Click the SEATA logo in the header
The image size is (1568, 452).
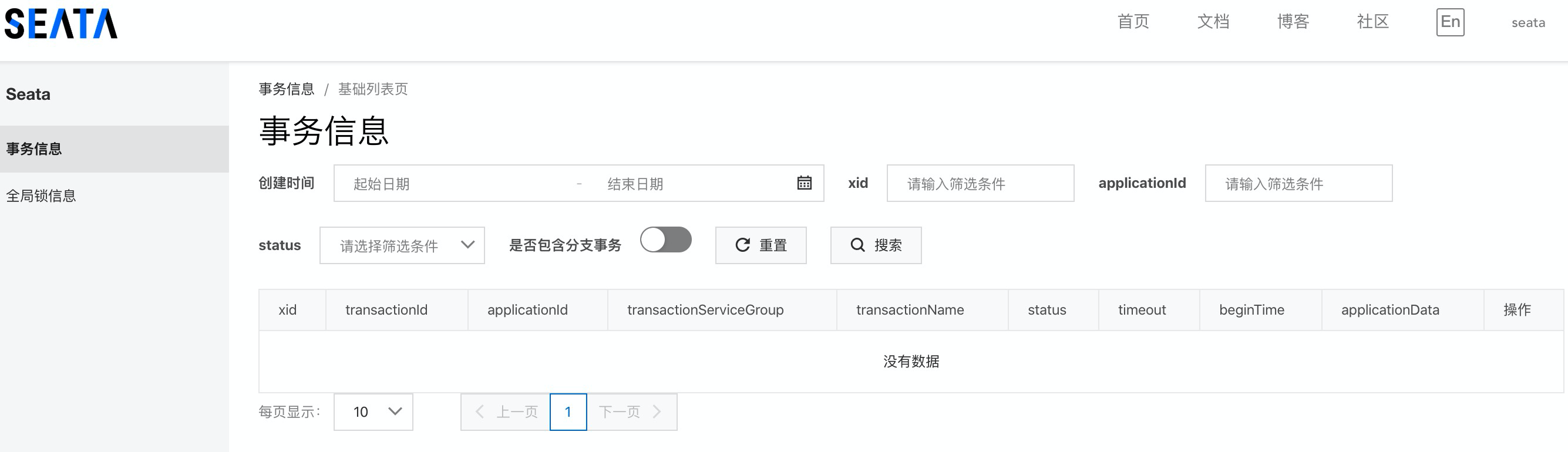tap(59, 22)
